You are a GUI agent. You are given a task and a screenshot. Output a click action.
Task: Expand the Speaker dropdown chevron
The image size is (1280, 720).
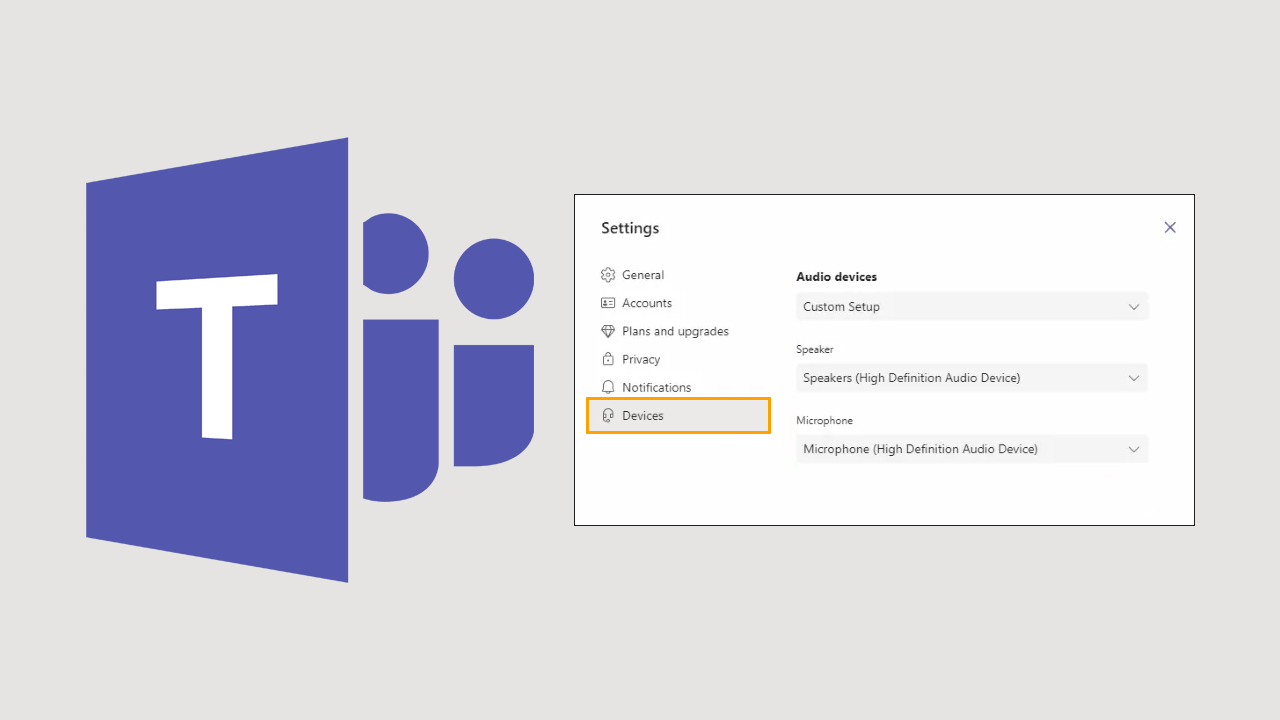[1134, 378]
